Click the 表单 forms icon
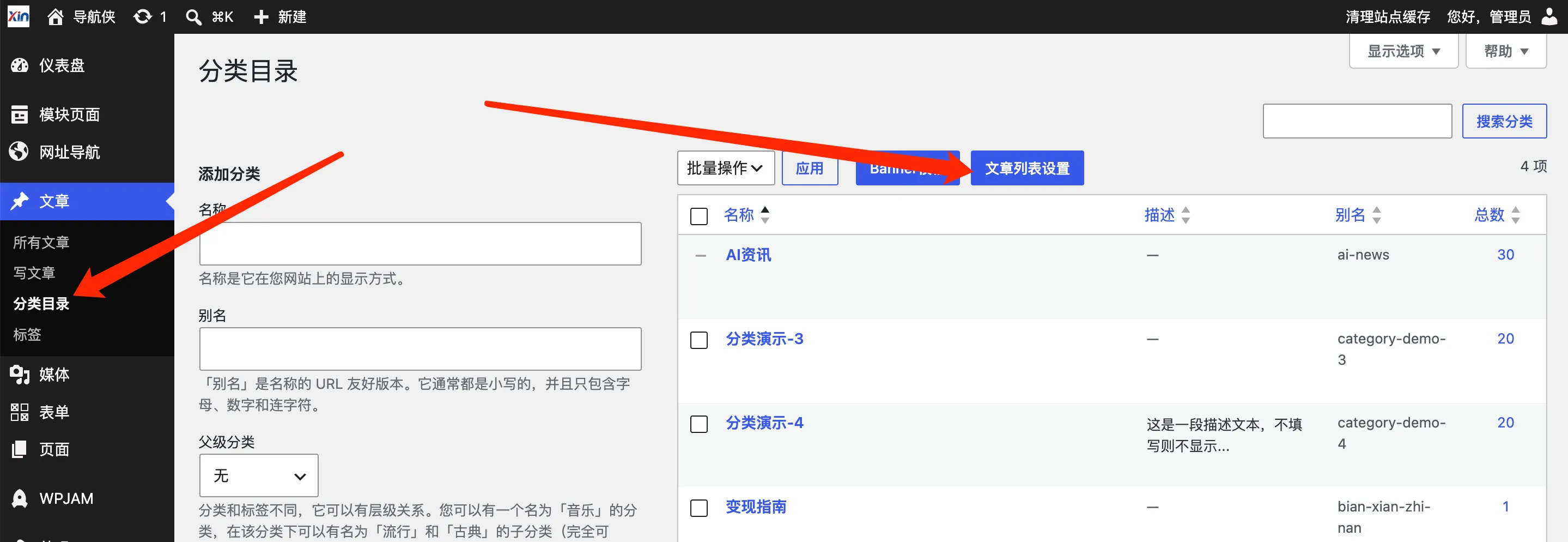 pyautogui.click(x=20, y=412)
